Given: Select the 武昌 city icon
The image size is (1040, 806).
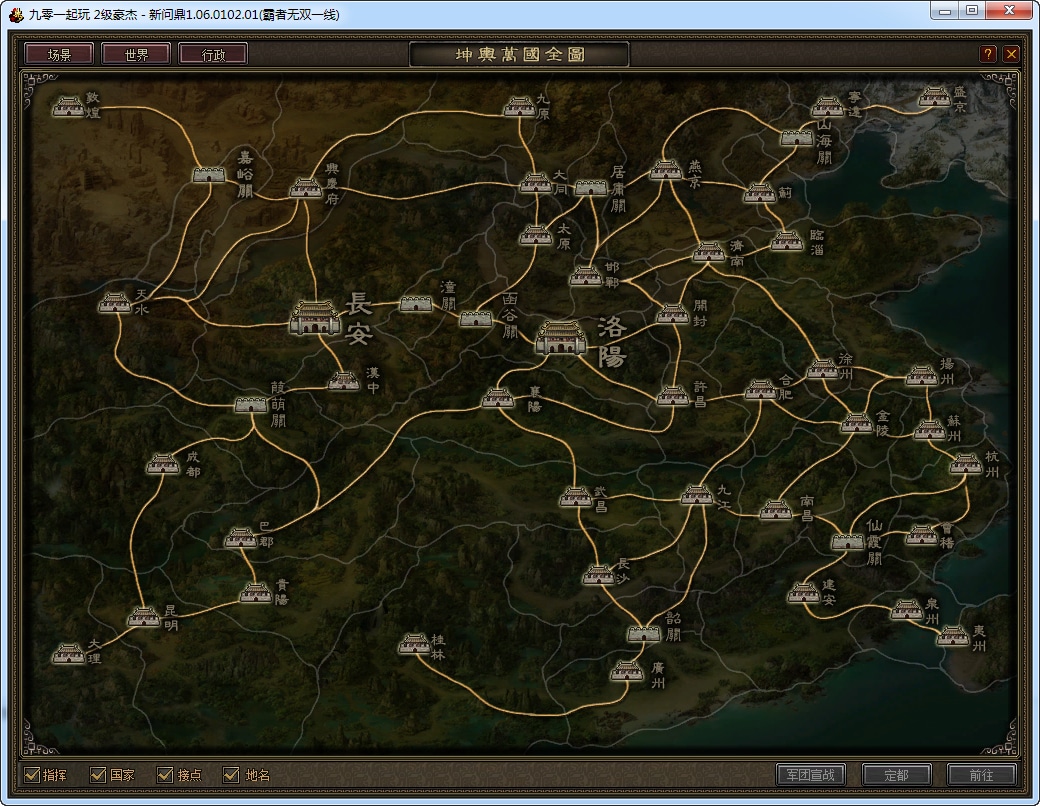Looking at the screenshot, I should click(x=576, y=496).
